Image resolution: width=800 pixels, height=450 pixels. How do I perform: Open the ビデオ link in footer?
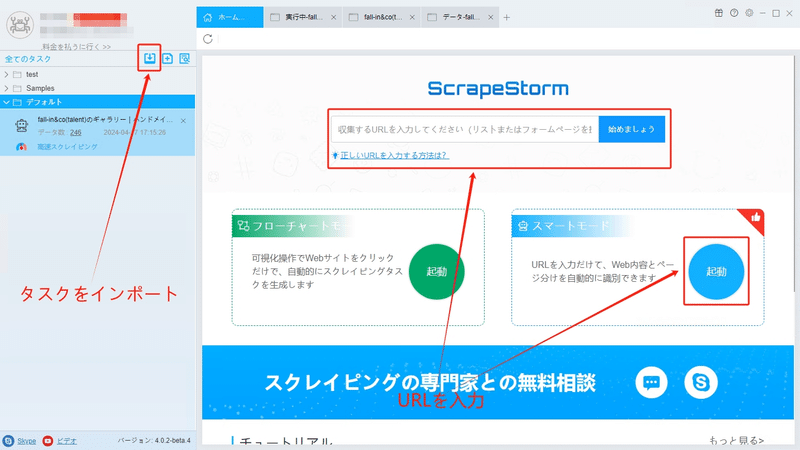pos(66,441)
